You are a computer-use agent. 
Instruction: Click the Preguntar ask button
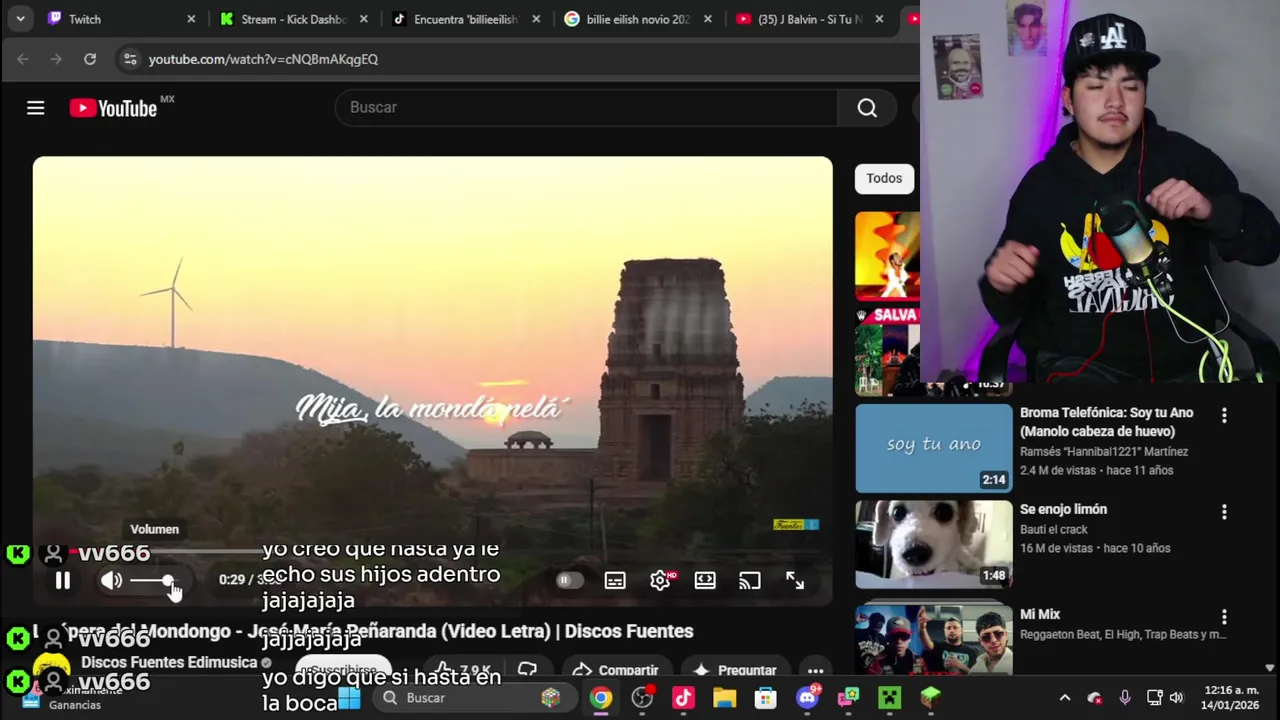(x=735, y=670)
